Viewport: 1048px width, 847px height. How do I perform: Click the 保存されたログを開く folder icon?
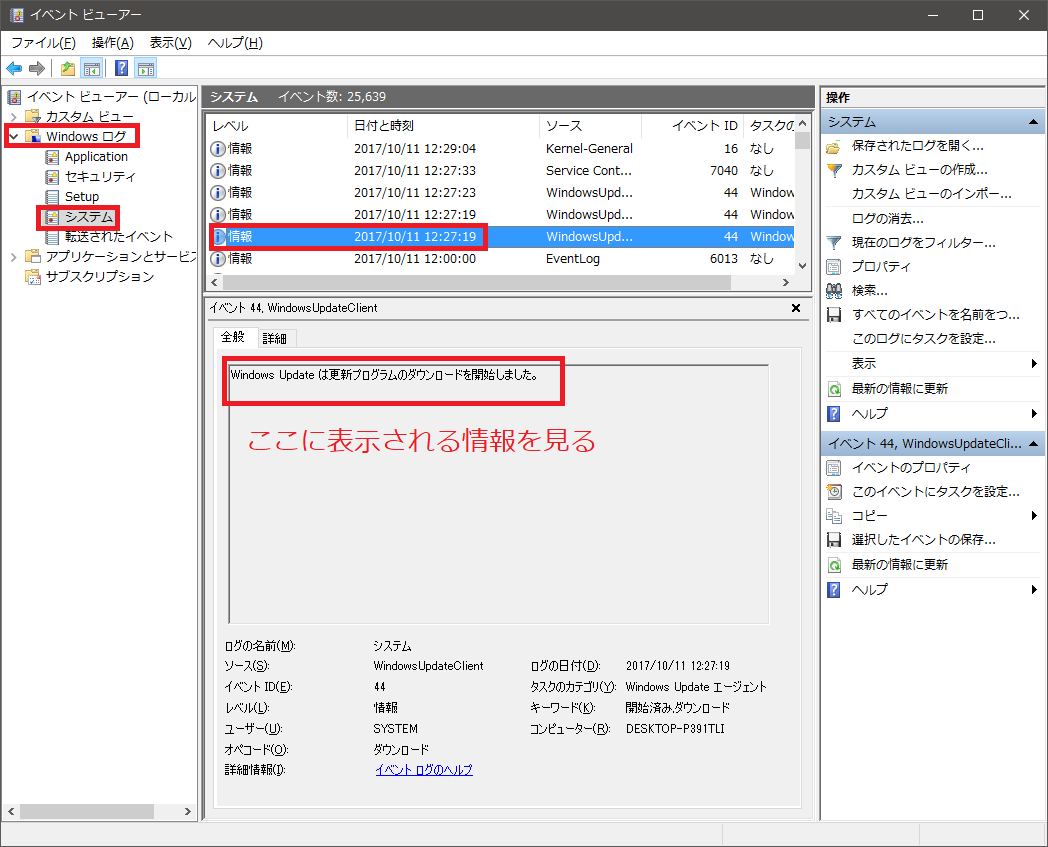pyautogui.click(x=833, y=146)
